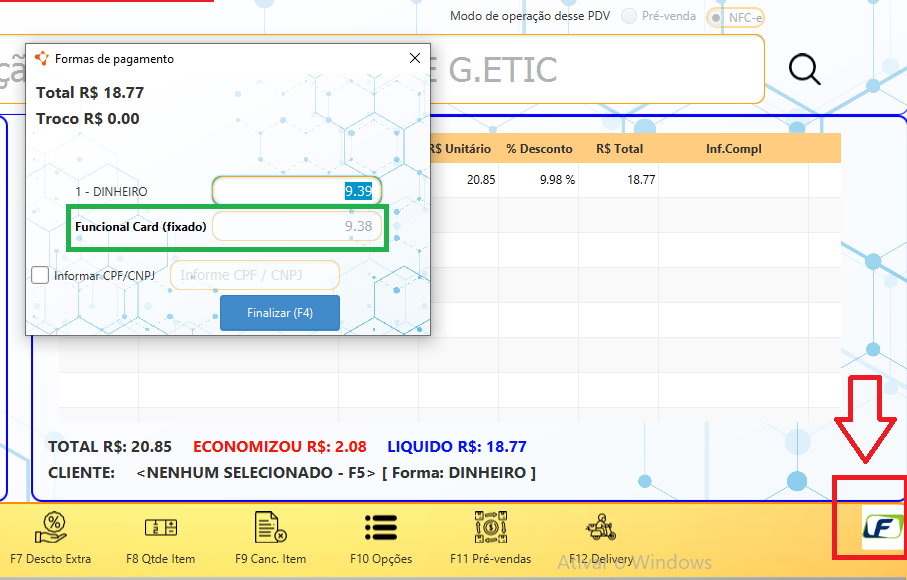Enable the Informar CPF/CNPJ checkbox
The width and height of the screenshot is (907, 580).
pyautogui.click(x=40, y=275)
